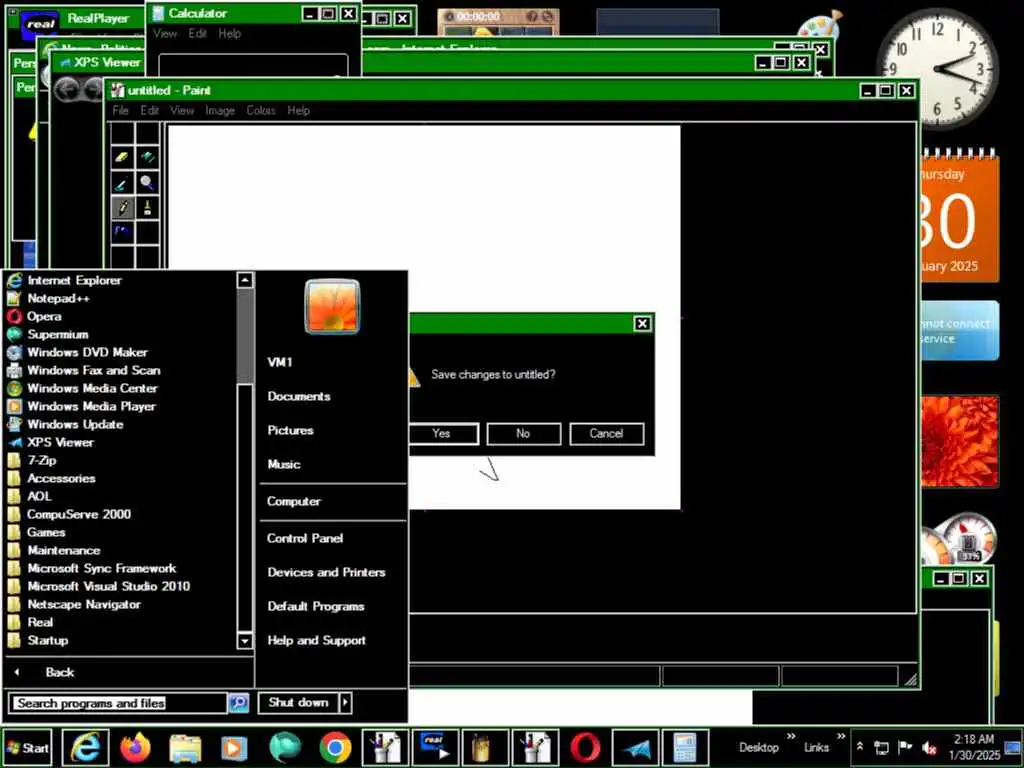Click the Opera taskbar button
This screenshot has height=768, width=1024.
585,747
